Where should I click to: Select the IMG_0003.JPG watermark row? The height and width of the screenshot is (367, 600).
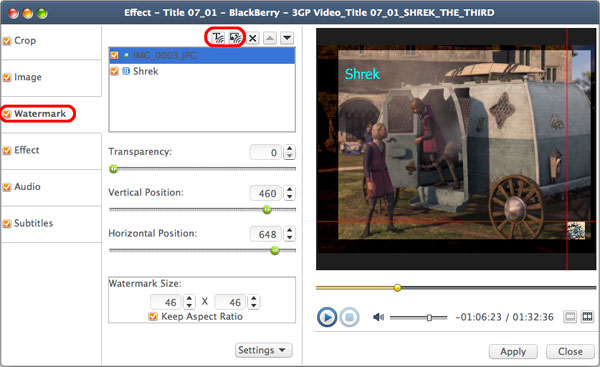click(x=202, y=55)
